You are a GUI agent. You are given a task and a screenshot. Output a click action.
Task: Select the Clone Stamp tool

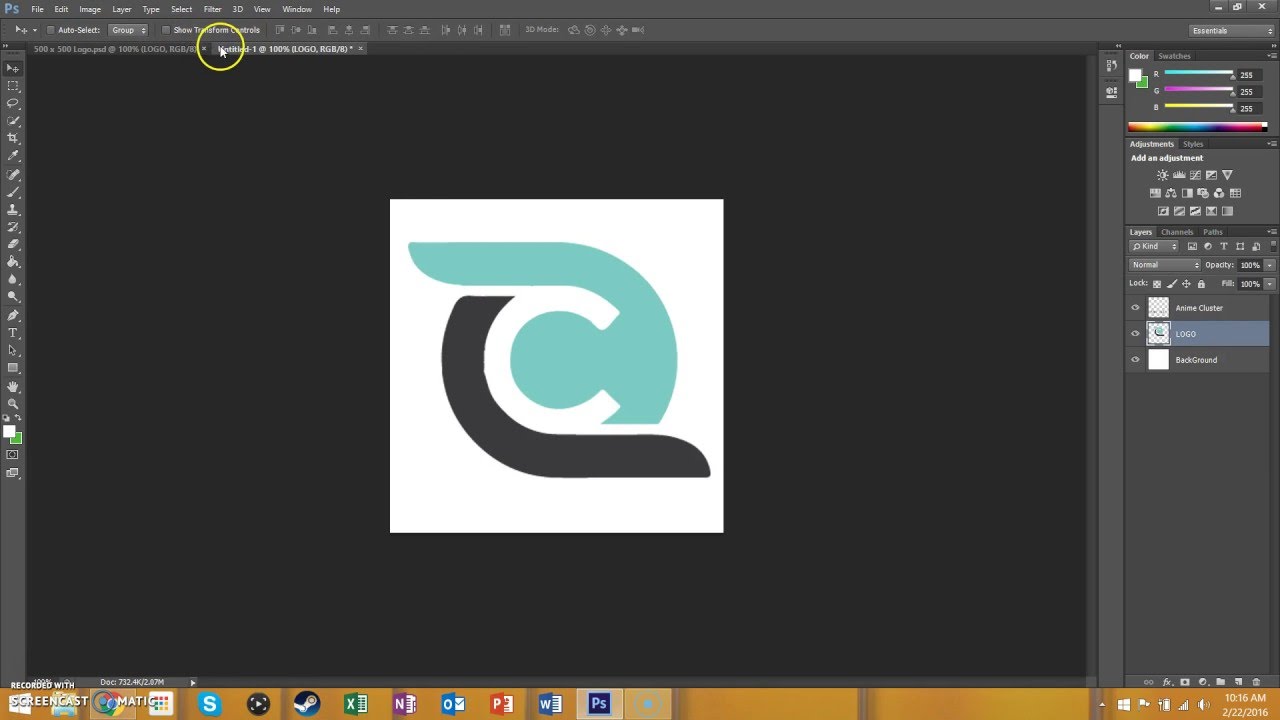pyautogui.click(x=13, y=209)
